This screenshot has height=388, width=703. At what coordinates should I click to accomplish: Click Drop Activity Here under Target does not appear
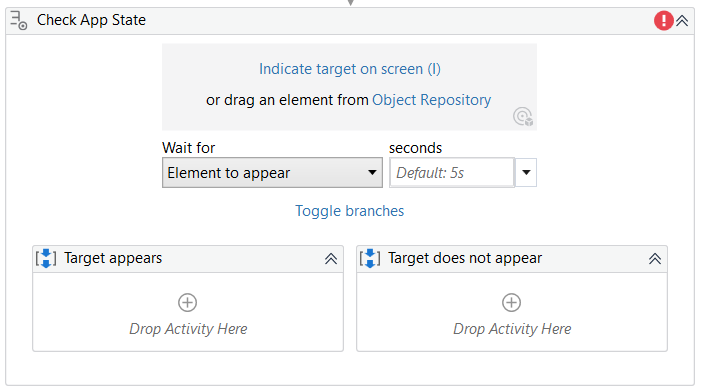(x=512, y=329)
